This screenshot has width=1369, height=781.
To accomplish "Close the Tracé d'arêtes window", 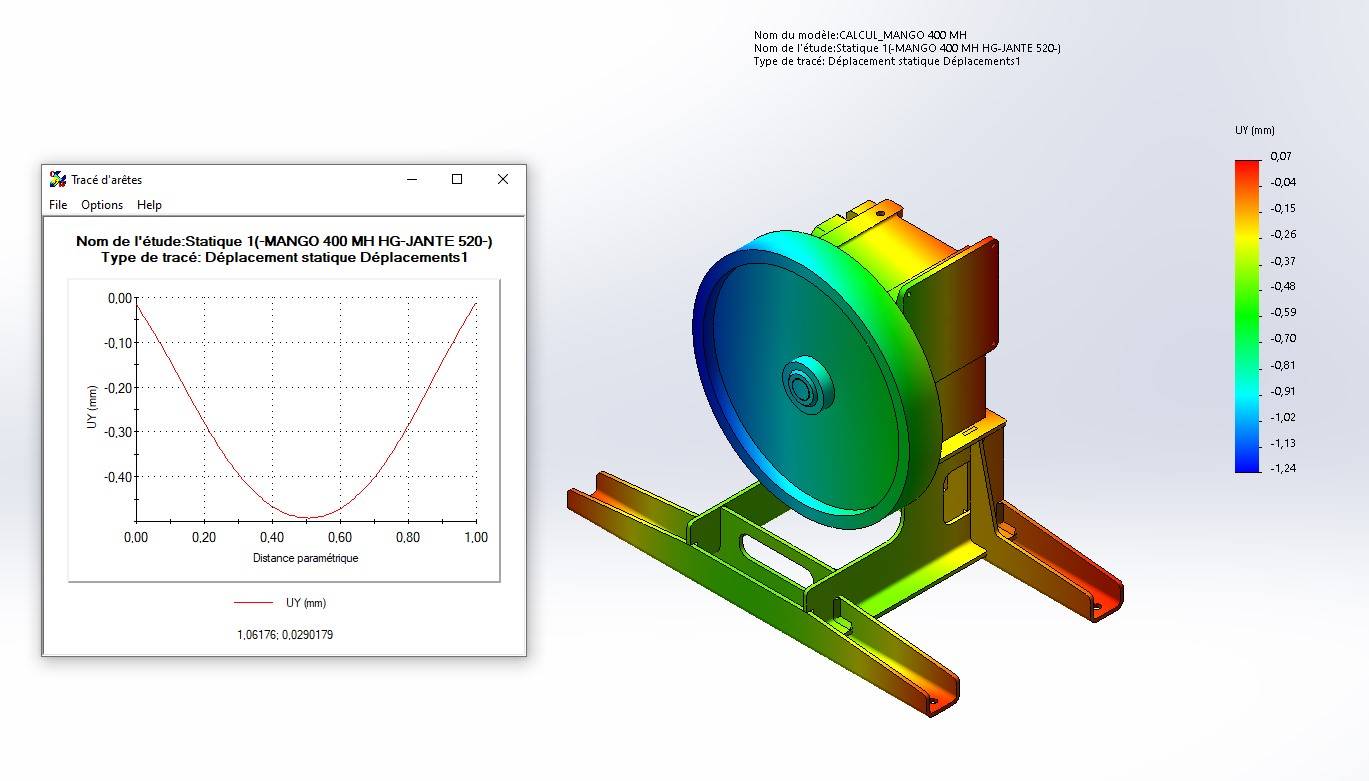I will pyautogui.click(x=503, y=180).
